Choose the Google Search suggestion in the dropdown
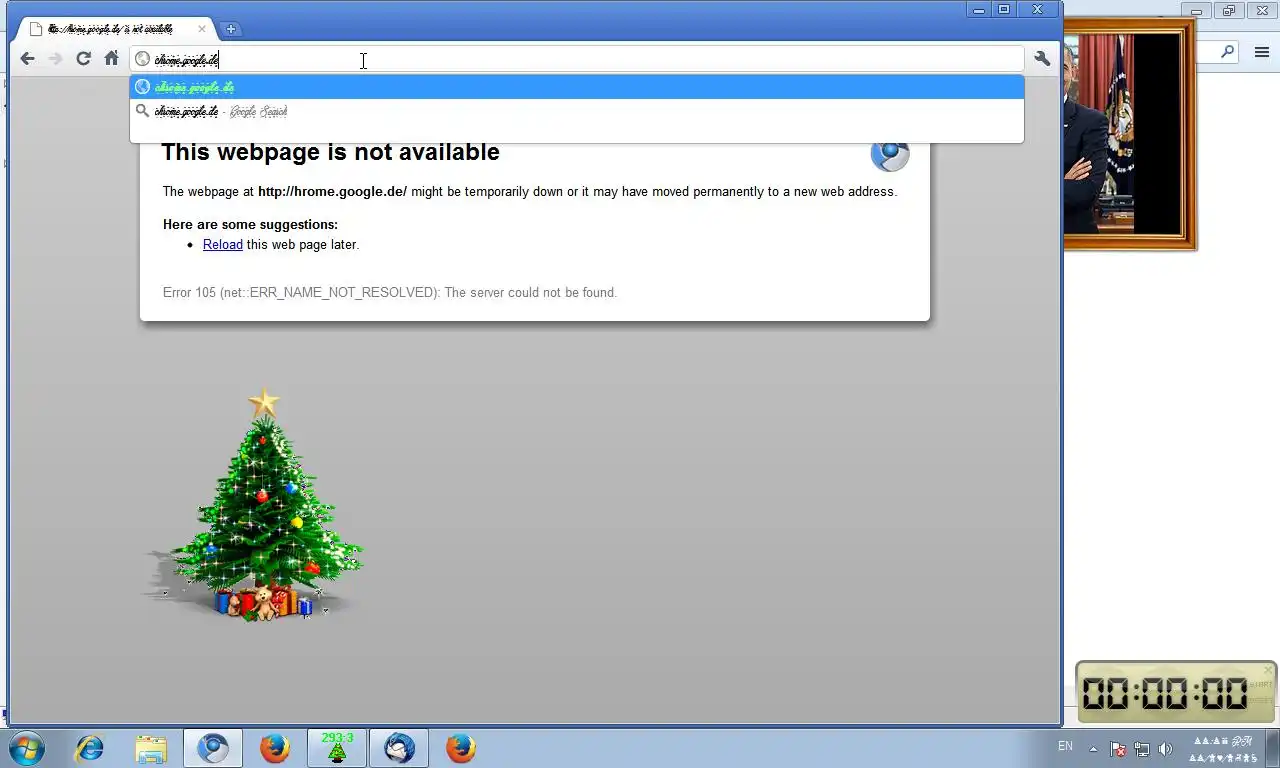This screenshot has width=1280, height=768. coord(577,111)
